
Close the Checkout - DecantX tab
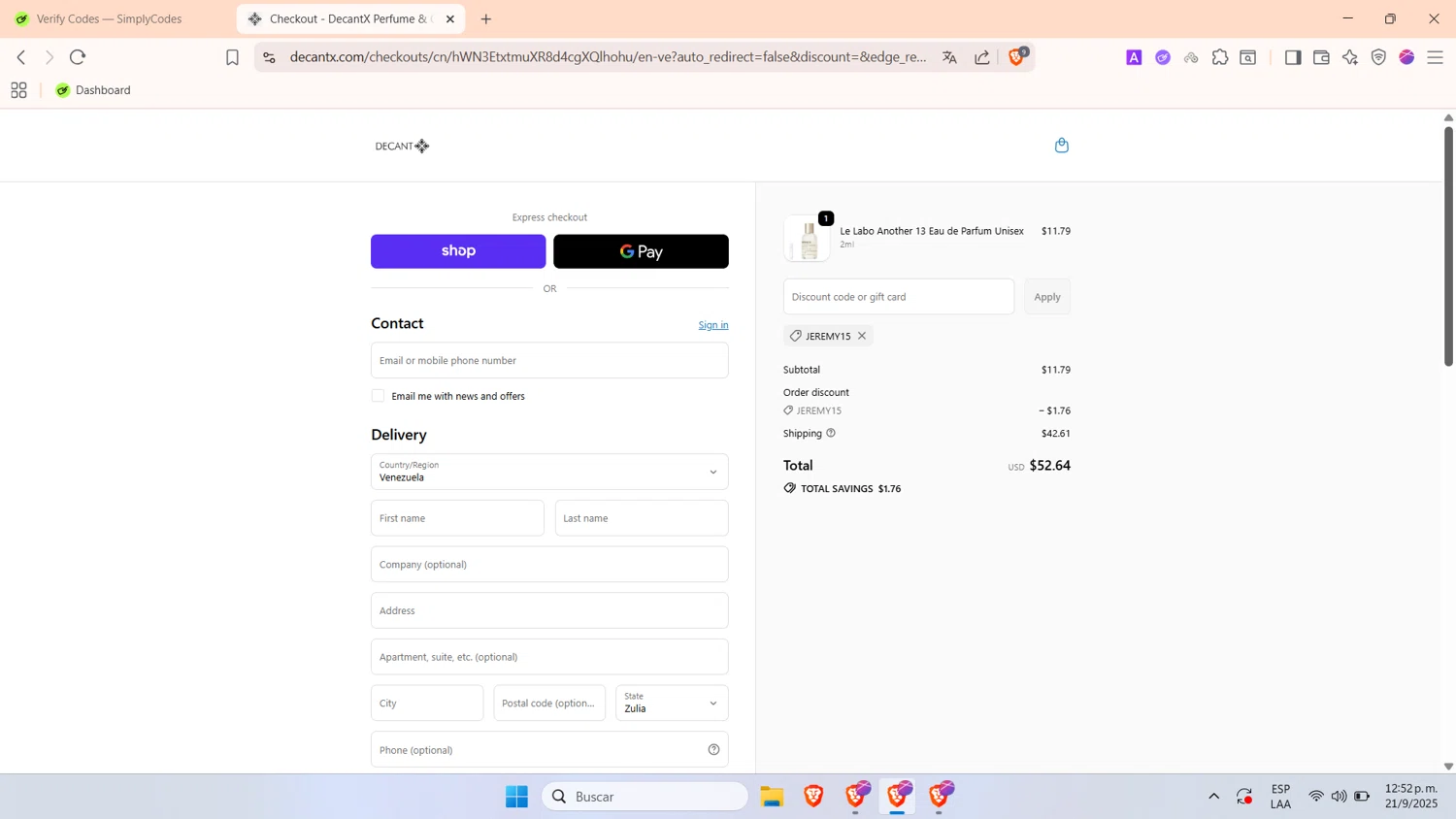click(x=450, y=18)
